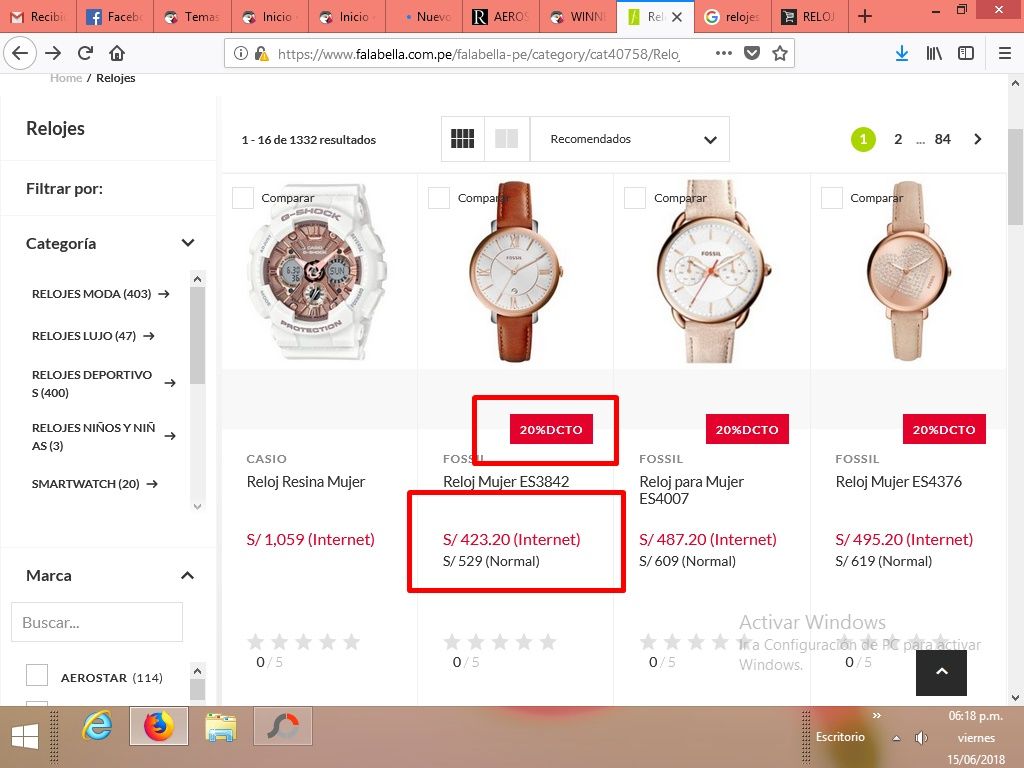Open the fourth taskbar app icon
1024x768 pixels.
[283, 726]
